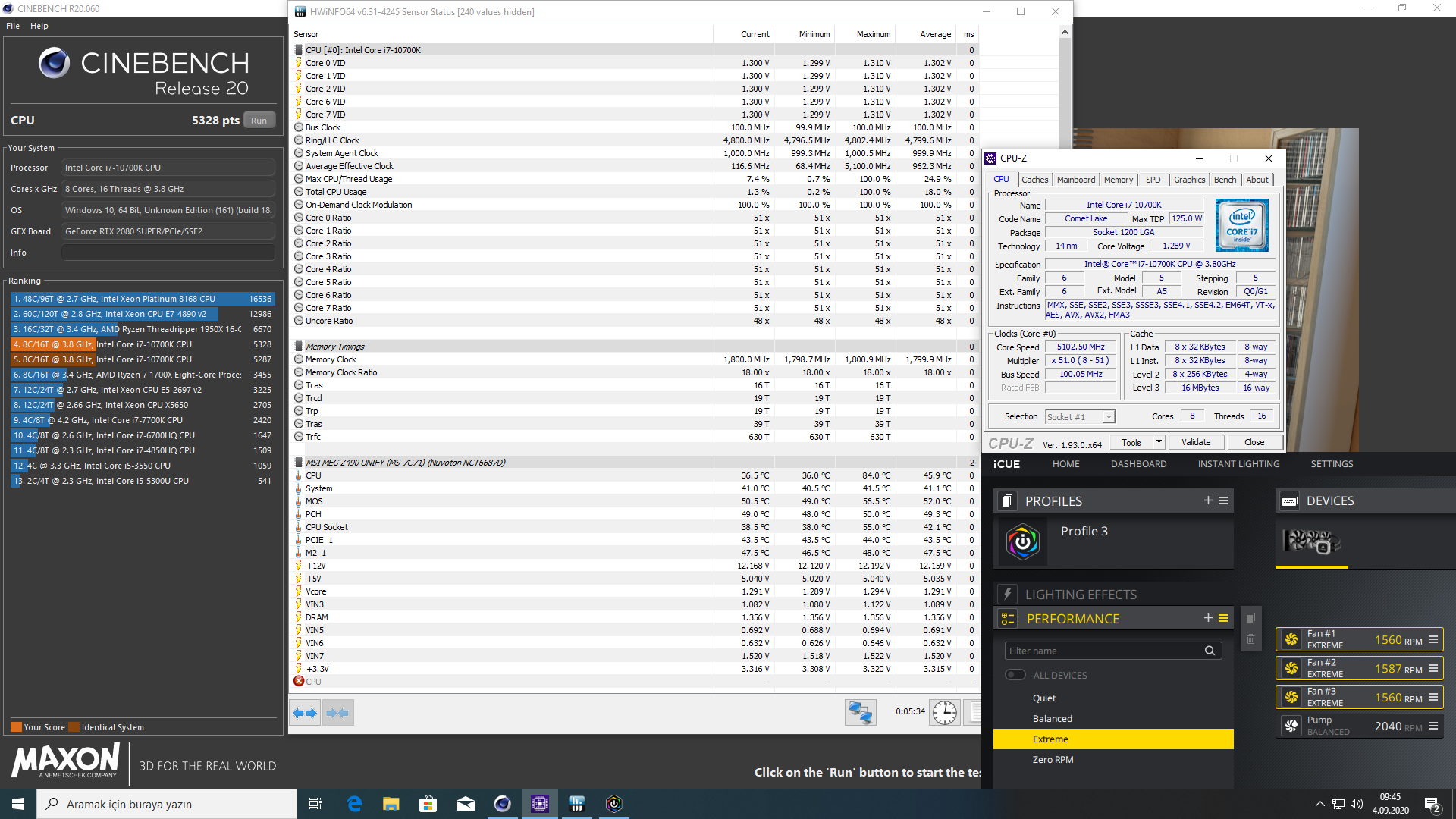This screenshot has height=819, width=1456.
Task: Select the Quiet performance preset
Action: pos(1113,698)
